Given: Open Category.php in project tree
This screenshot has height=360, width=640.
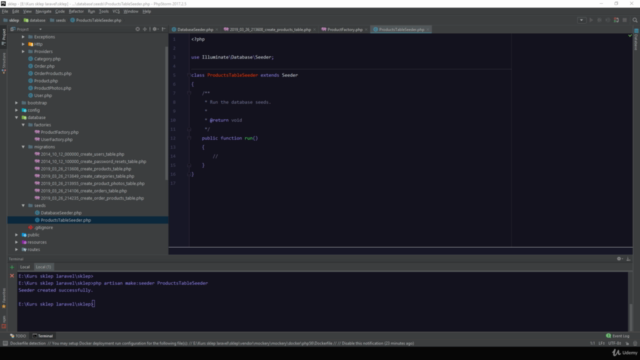Looking at the screenshot, I should [44, 59].
